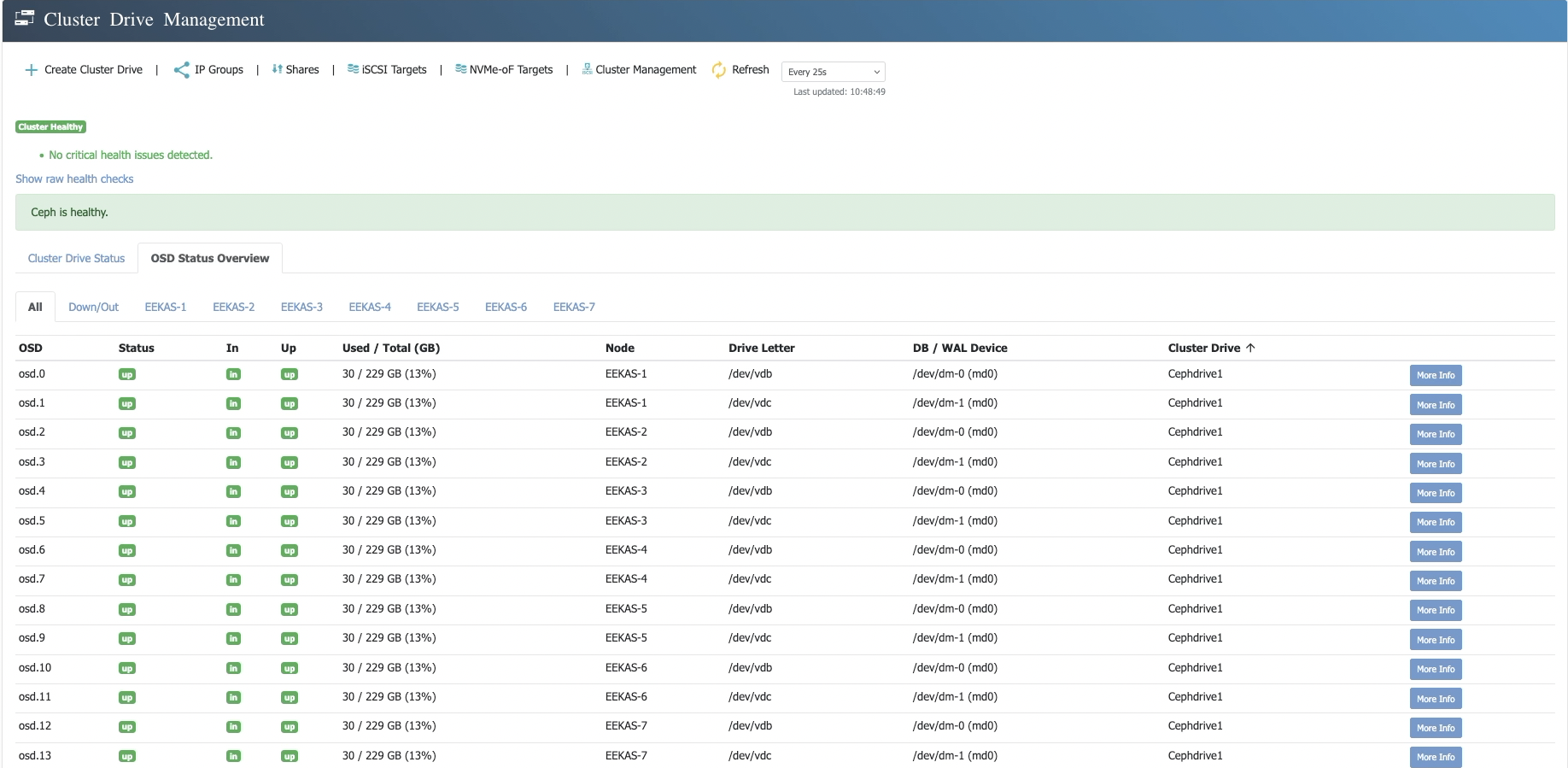Click the Used / Total (GB) column header
1568x768 pixels.
point(391,348)
